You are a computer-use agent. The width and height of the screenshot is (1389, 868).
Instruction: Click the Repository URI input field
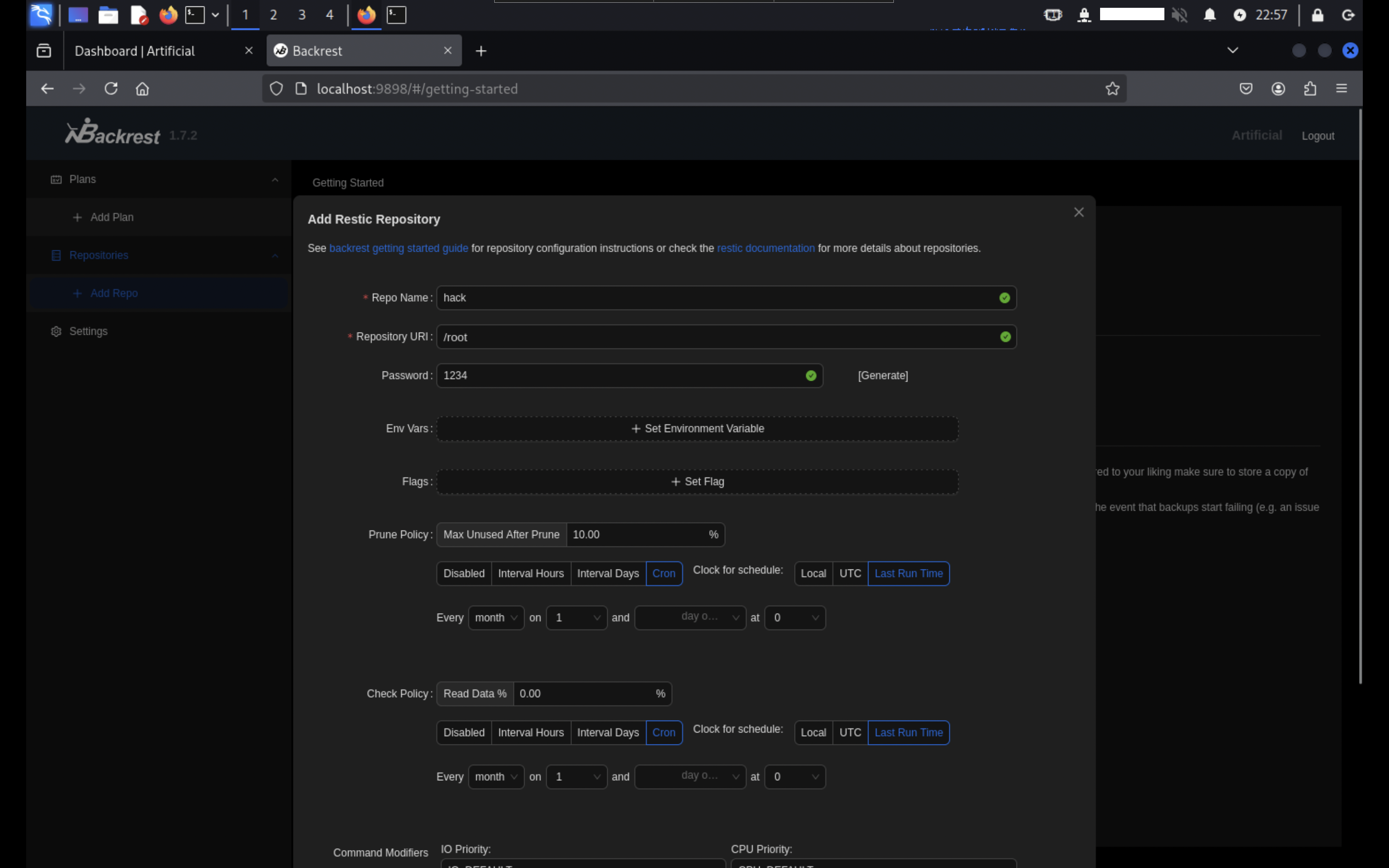pos(717,337)
